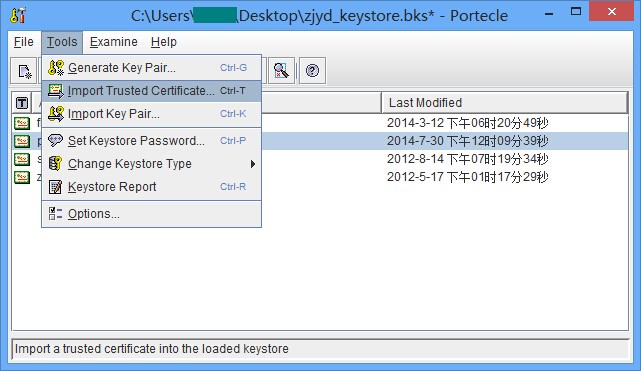Select Import Trusted Certificate menu entry
641x371 pixels.
(x=151, y=91)
